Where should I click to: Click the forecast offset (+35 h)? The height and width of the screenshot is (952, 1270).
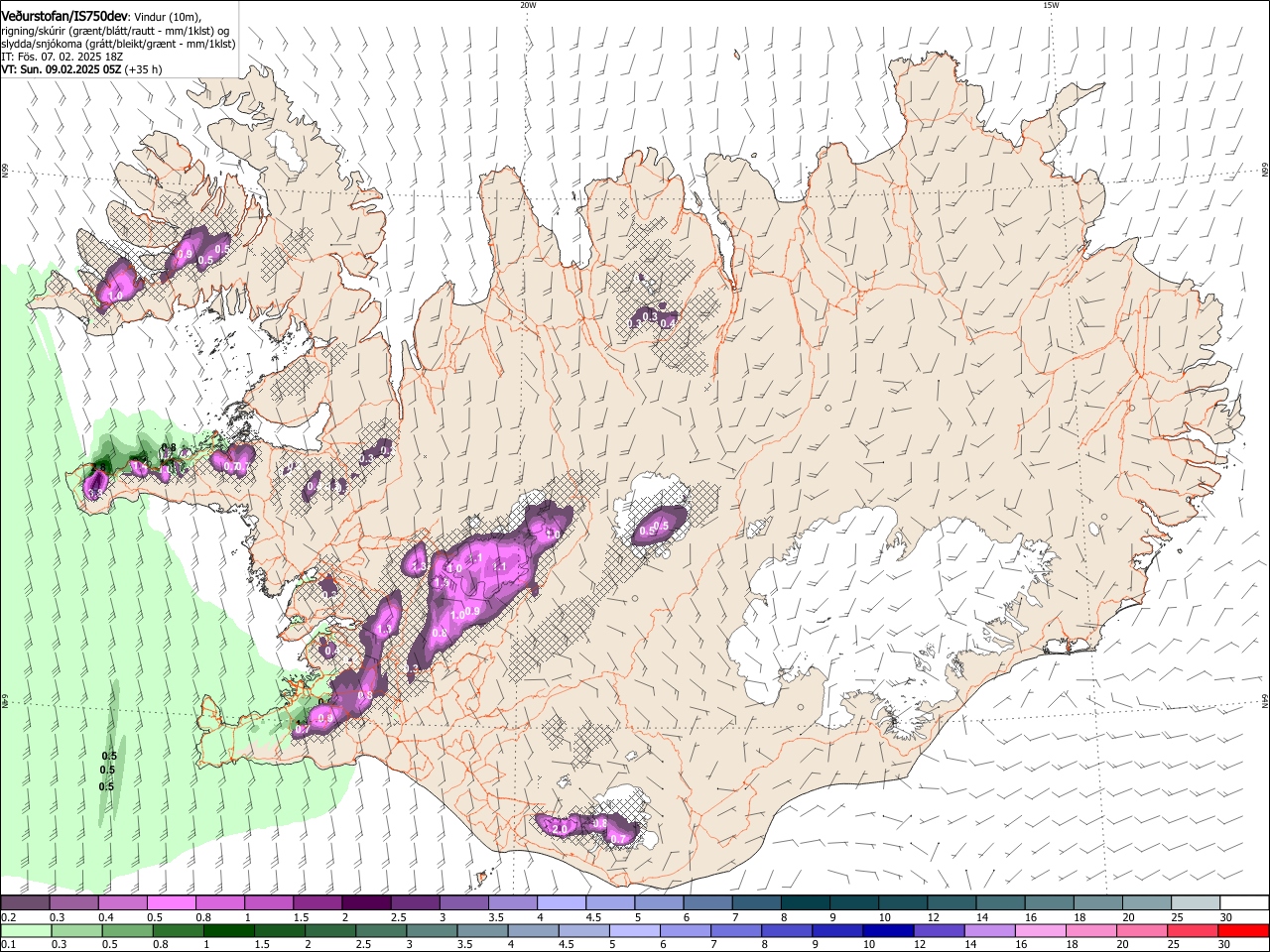[x=144, y=69]
